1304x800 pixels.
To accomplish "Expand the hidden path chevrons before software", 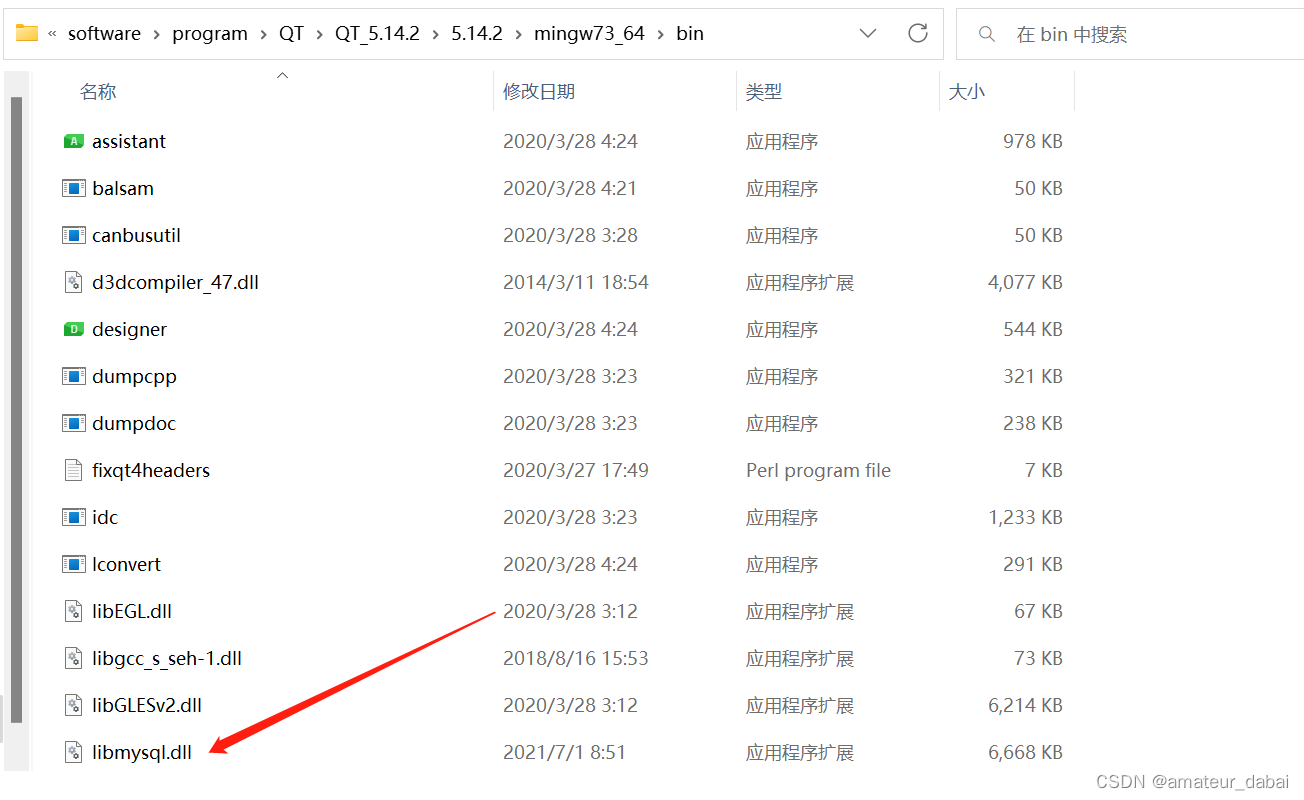I will [52, 33].
